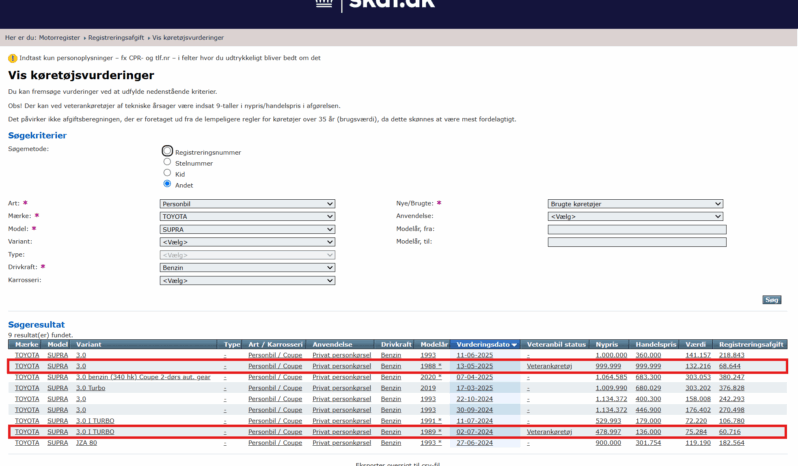Open valuation dated 11-07-2024
The height and width of the screenshot is (466, 798).
click(x=474, y=421)
